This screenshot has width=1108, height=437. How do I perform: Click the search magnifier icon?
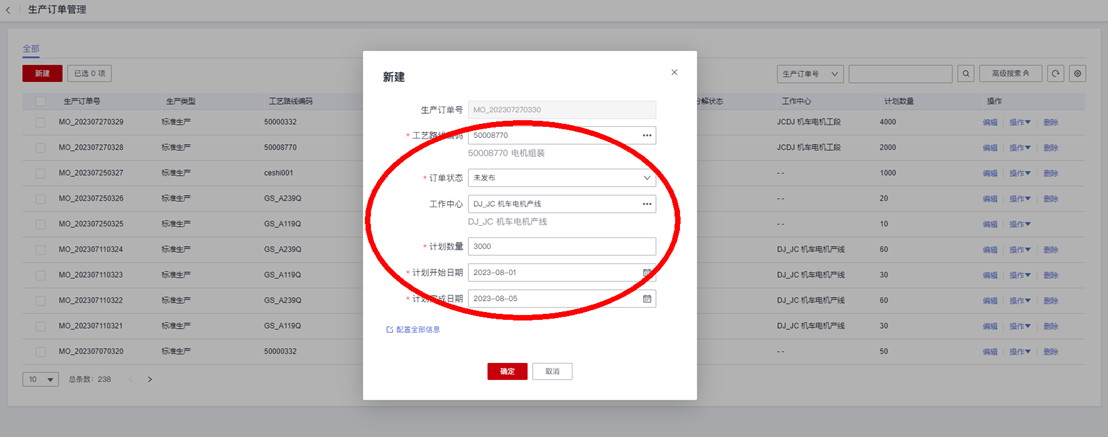tap(966, 74)
